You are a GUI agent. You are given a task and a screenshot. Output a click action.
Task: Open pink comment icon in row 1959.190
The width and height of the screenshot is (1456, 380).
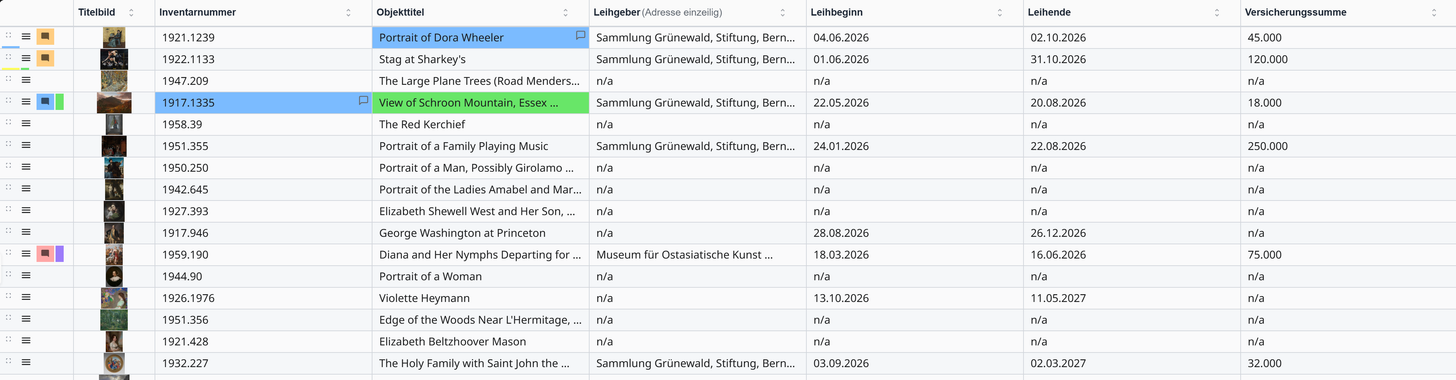(45, 254)
